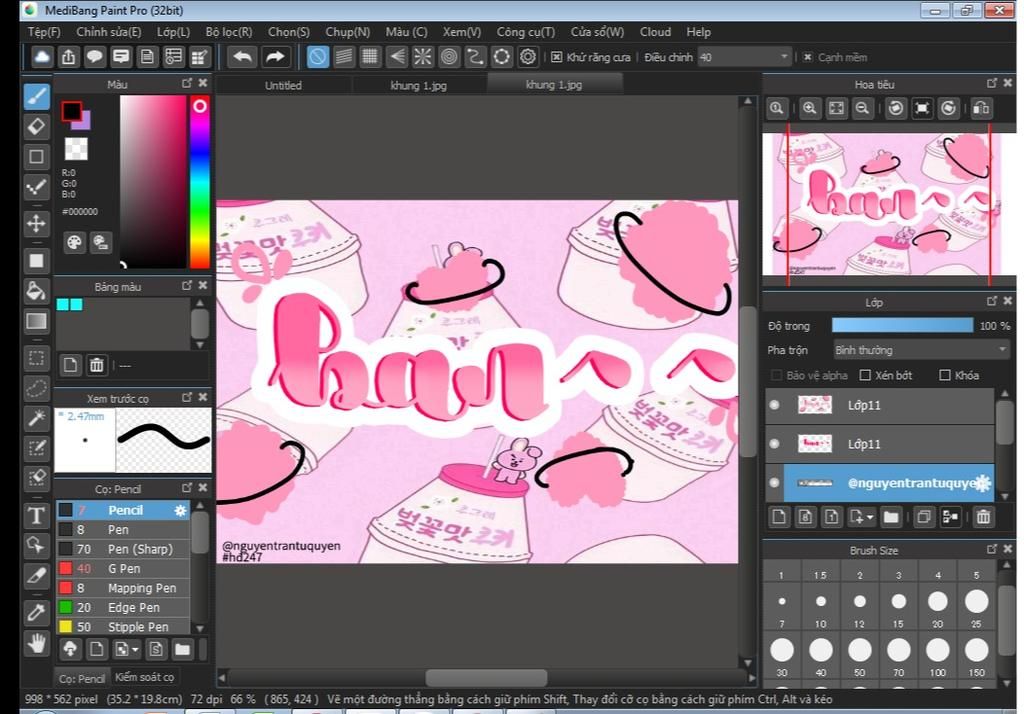Enable crisscross grid snap

point(370,57)
